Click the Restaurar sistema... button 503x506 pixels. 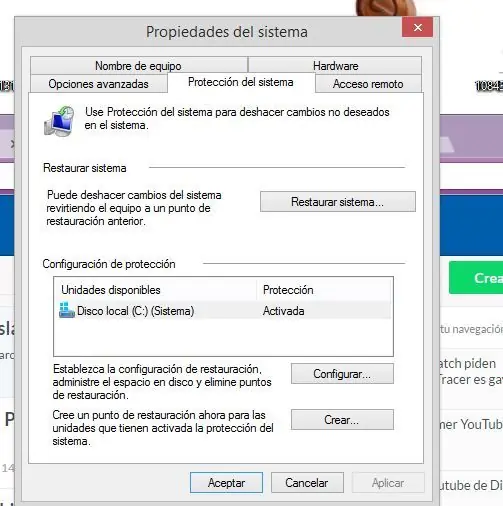[x=338, y=202]
